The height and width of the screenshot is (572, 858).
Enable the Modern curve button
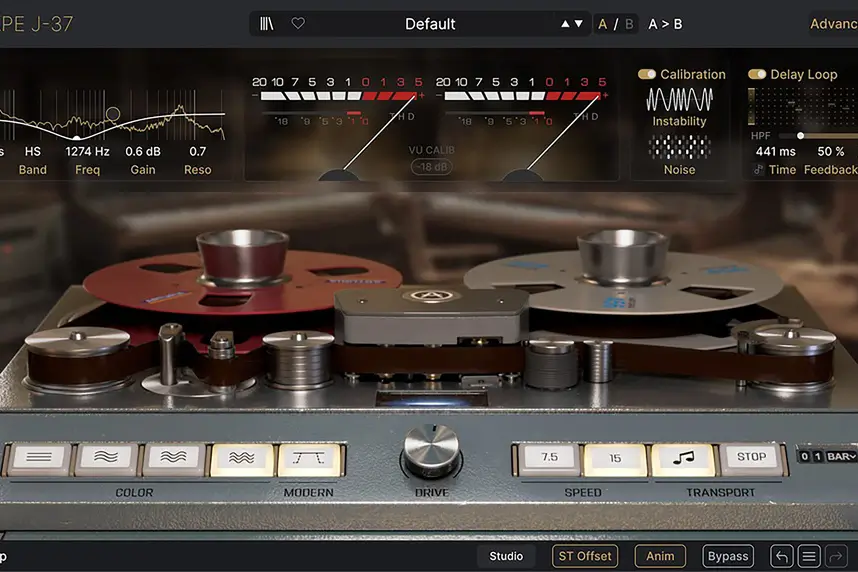click(309, 458)
